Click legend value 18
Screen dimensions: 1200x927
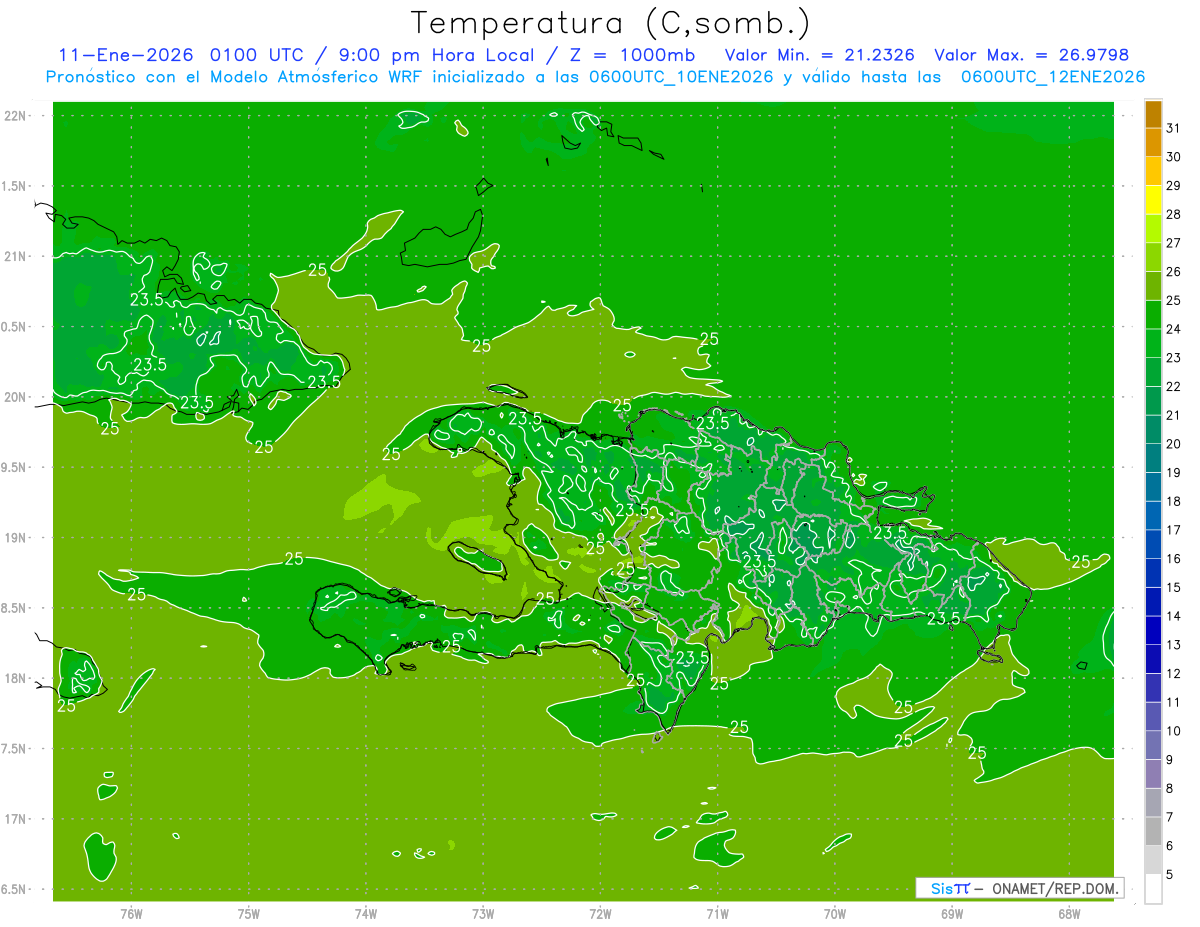[1174, 502]
